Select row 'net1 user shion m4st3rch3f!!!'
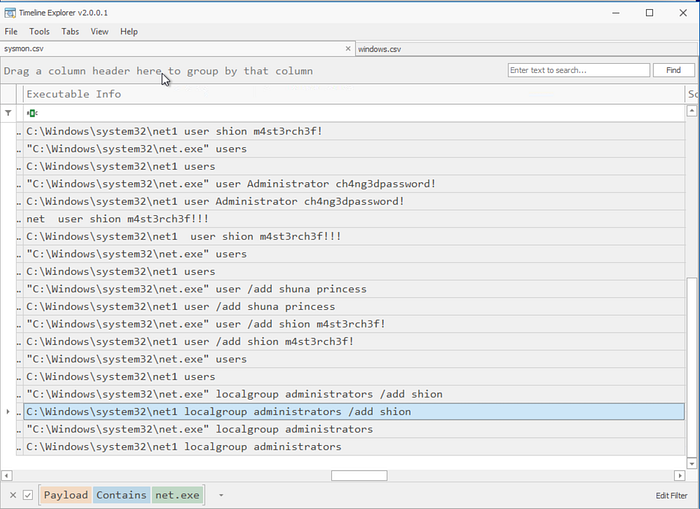 click(354, 237)
